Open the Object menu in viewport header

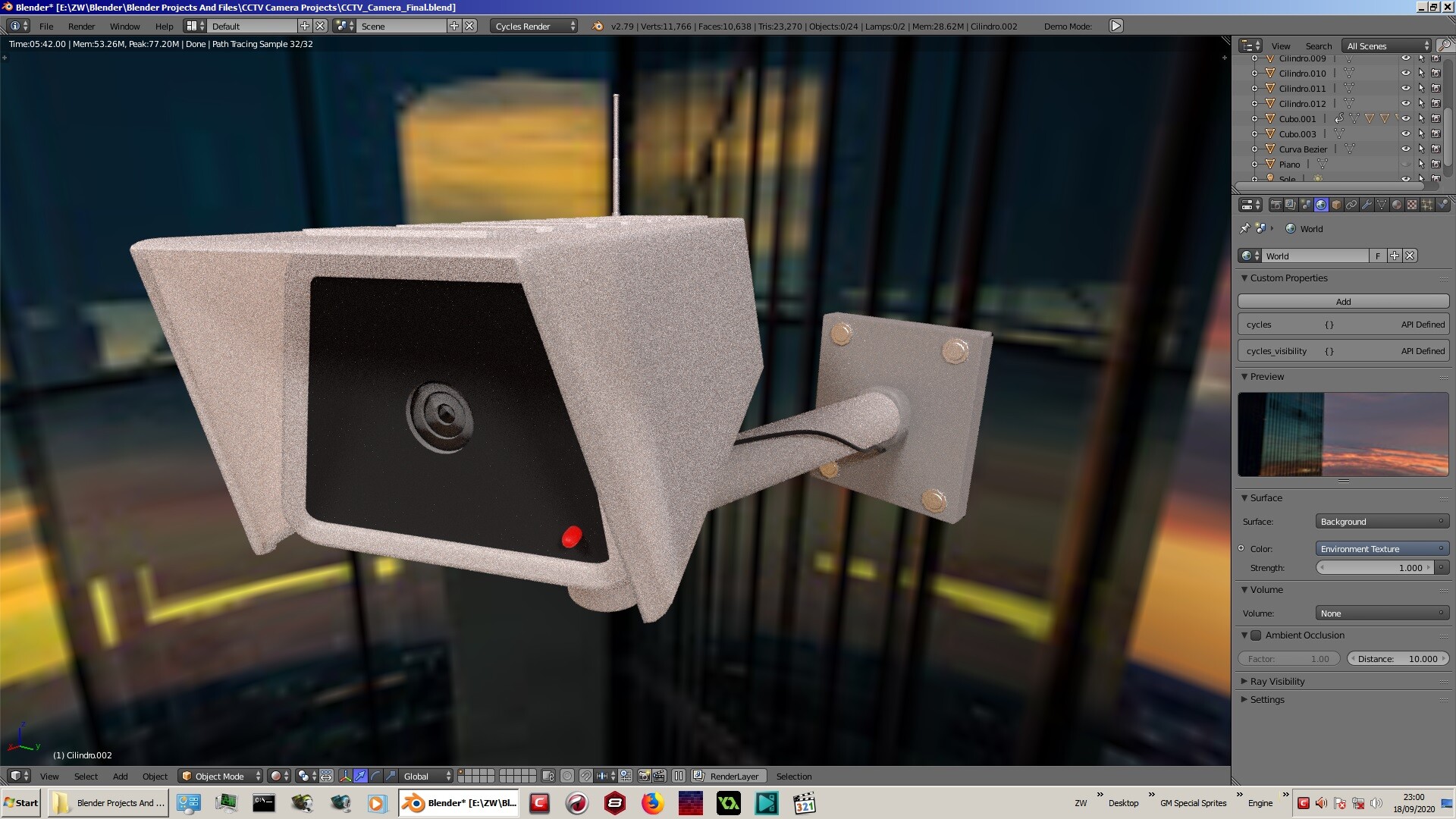(x=155, y=776)
